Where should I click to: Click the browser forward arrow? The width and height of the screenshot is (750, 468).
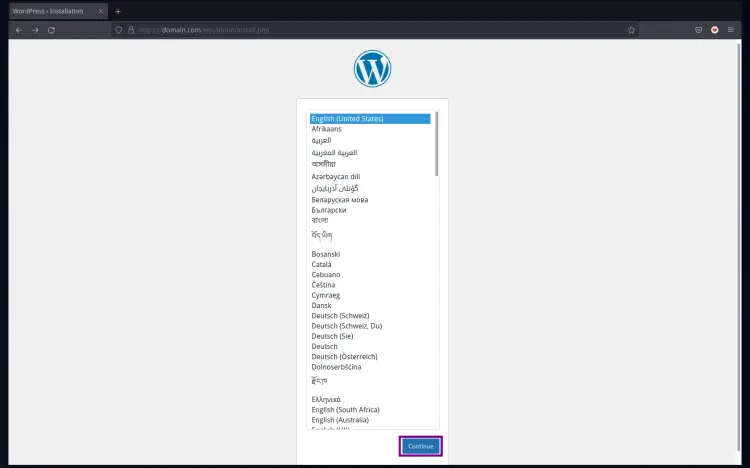click(x=35, y=30)
